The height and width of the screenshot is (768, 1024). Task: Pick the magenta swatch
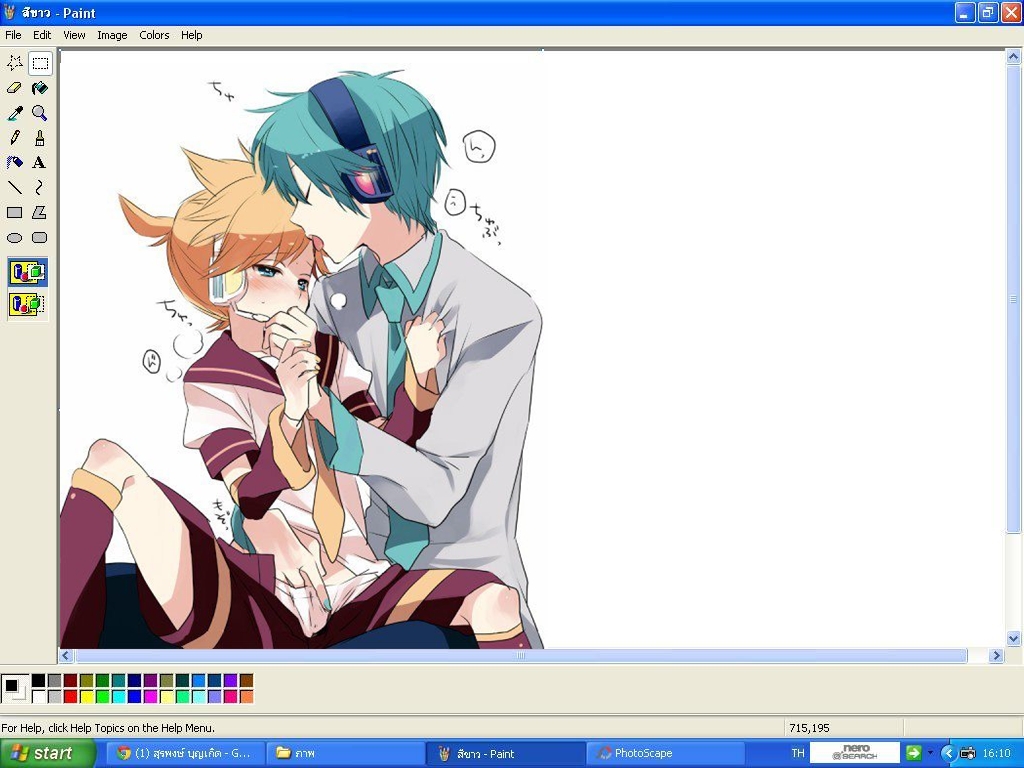[x=150, y=697]
